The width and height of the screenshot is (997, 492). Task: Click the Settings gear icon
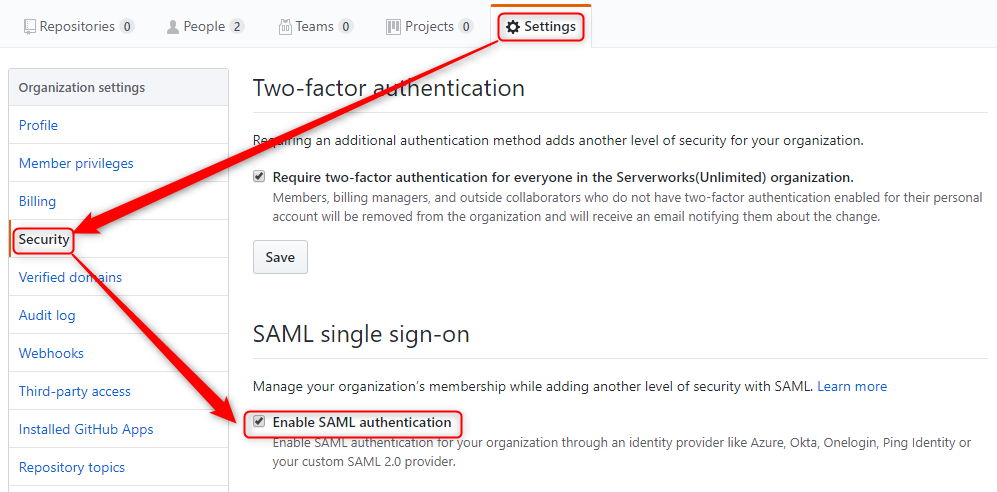pyautogui.click(x=512, y=27)
